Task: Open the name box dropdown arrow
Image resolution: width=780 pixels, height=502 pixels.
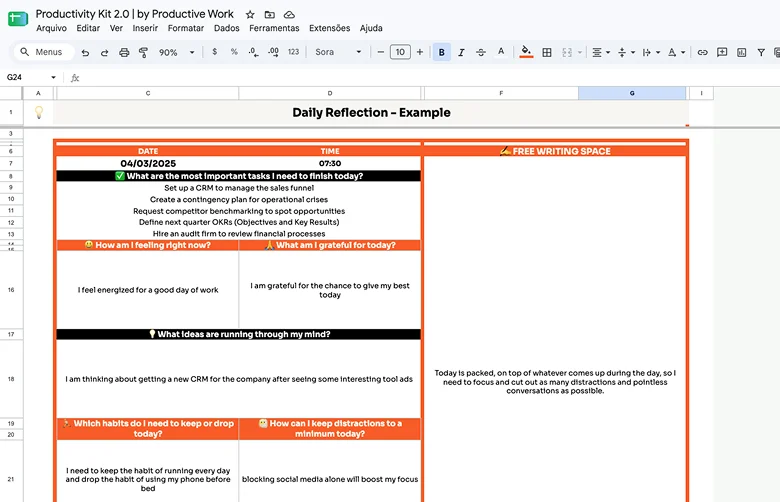Action: pos(53,78)
